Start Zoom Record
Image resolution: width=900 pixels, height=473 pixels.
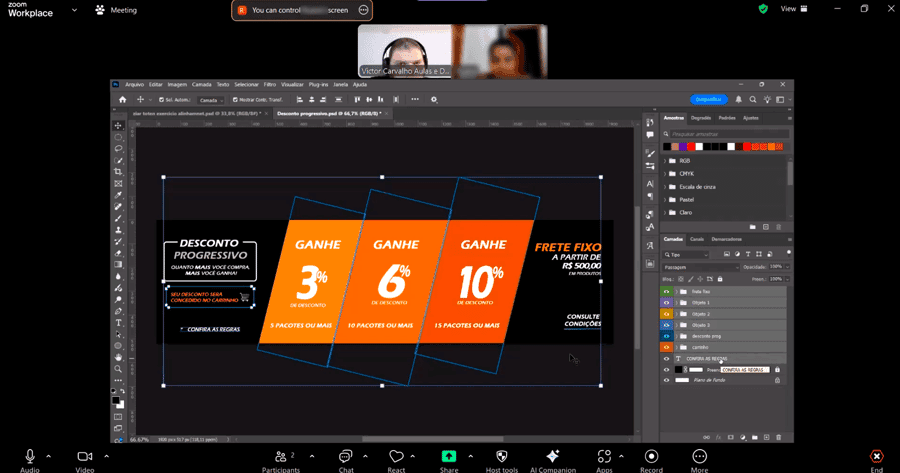[x=651, y=461]
